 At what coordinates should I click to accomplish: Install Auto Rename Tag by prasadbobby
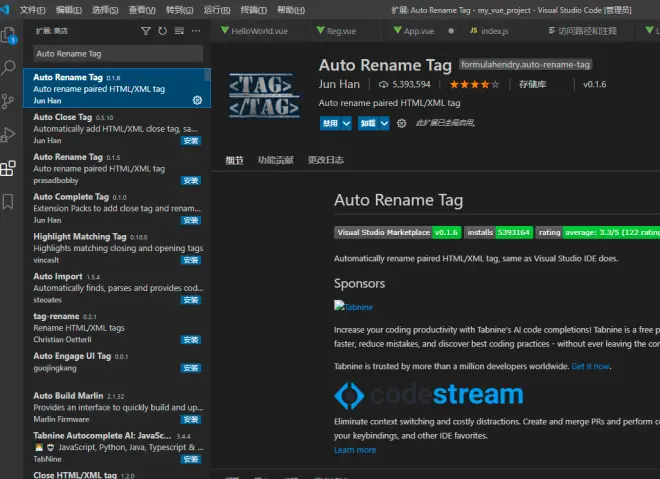[191, 181]
